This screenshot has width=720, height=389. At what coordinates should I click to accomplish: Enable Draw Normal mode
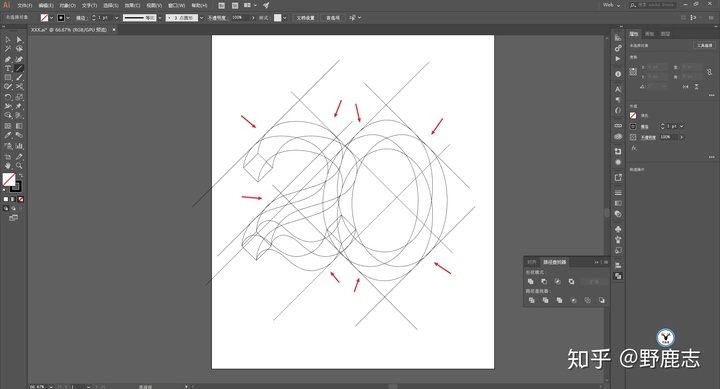pos(6,209)
